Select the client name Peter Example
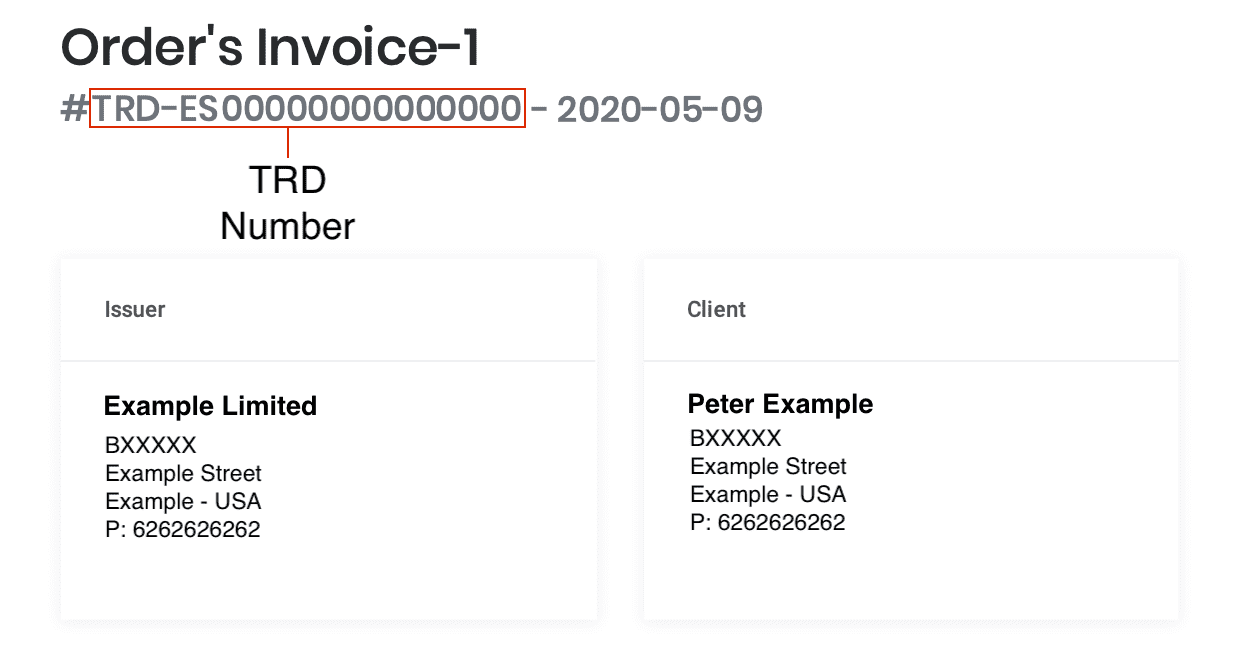The height and width of the screenshot is (652, 1239). point(780,404)
